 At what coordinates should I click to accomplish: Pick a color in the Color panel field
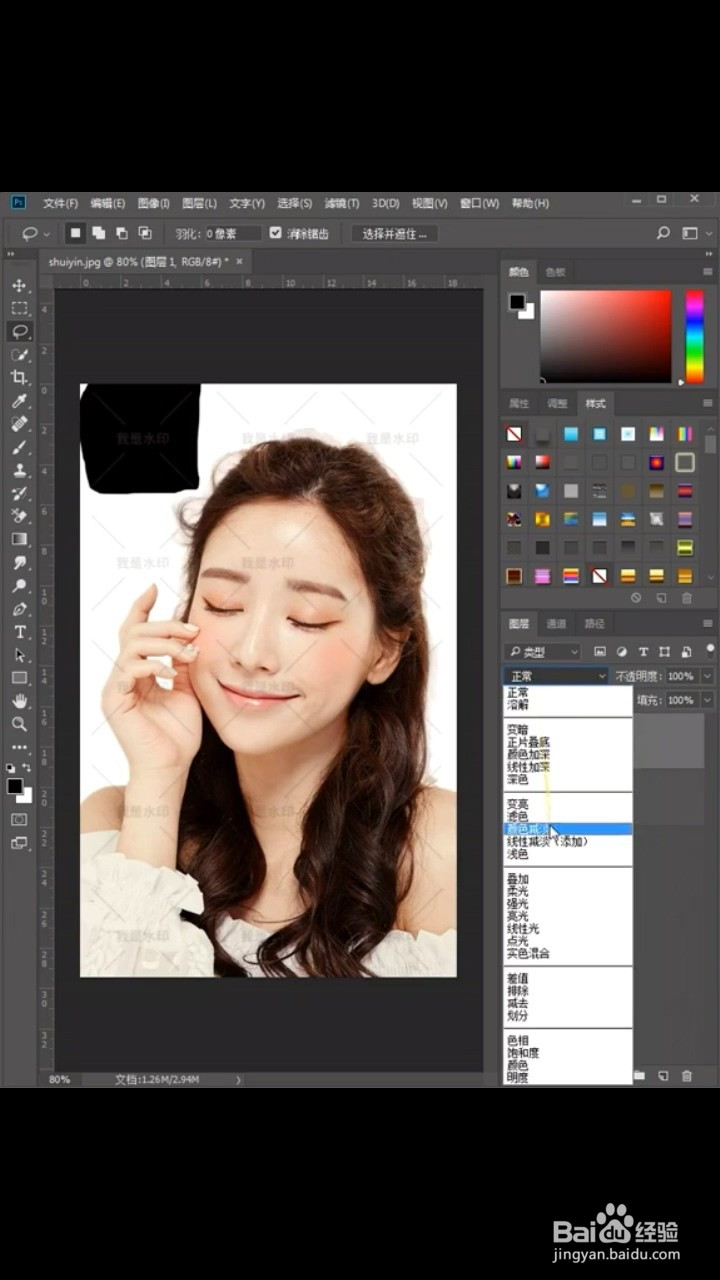pyautogui.click(x=606, y=336)
